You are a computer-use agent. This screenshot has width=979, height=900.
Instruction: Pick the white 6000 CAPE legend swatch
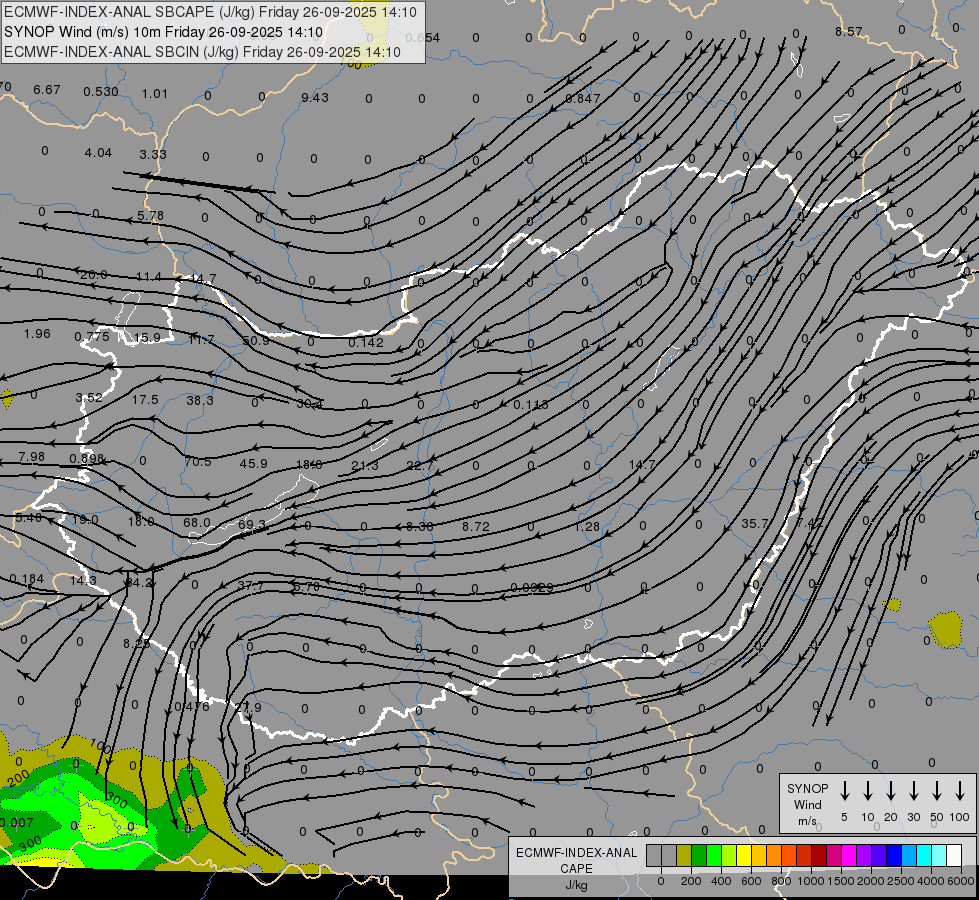pyautogui.click(x=954, y=856)
